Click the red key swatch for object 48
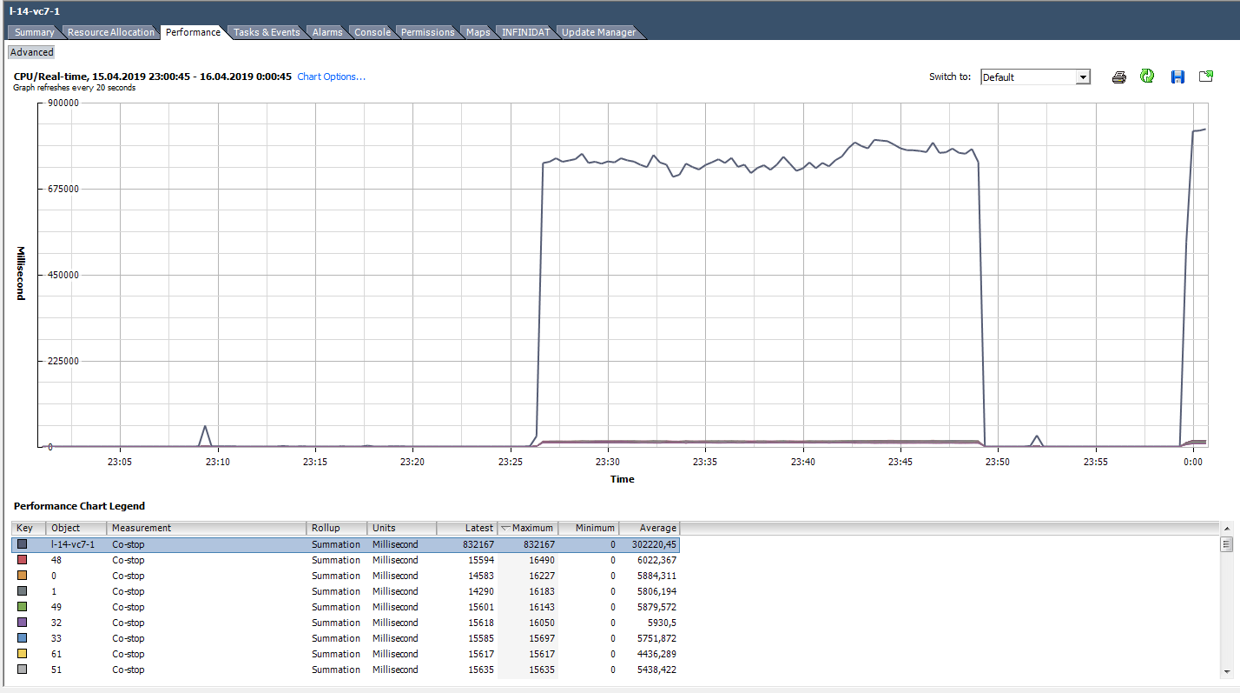The height and width of the screenshot is (693, 1240). click(x=24, y=560)
